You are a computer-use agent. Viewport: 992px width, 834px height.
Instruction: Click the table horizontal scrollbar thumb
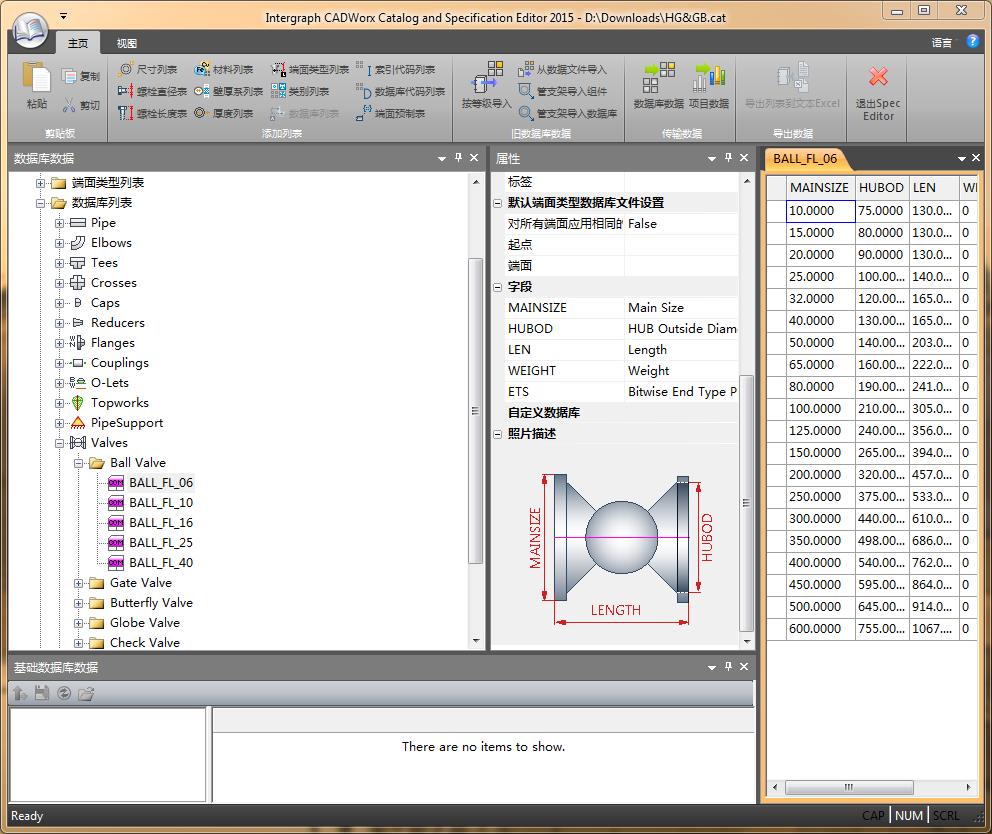pos(849,787)
